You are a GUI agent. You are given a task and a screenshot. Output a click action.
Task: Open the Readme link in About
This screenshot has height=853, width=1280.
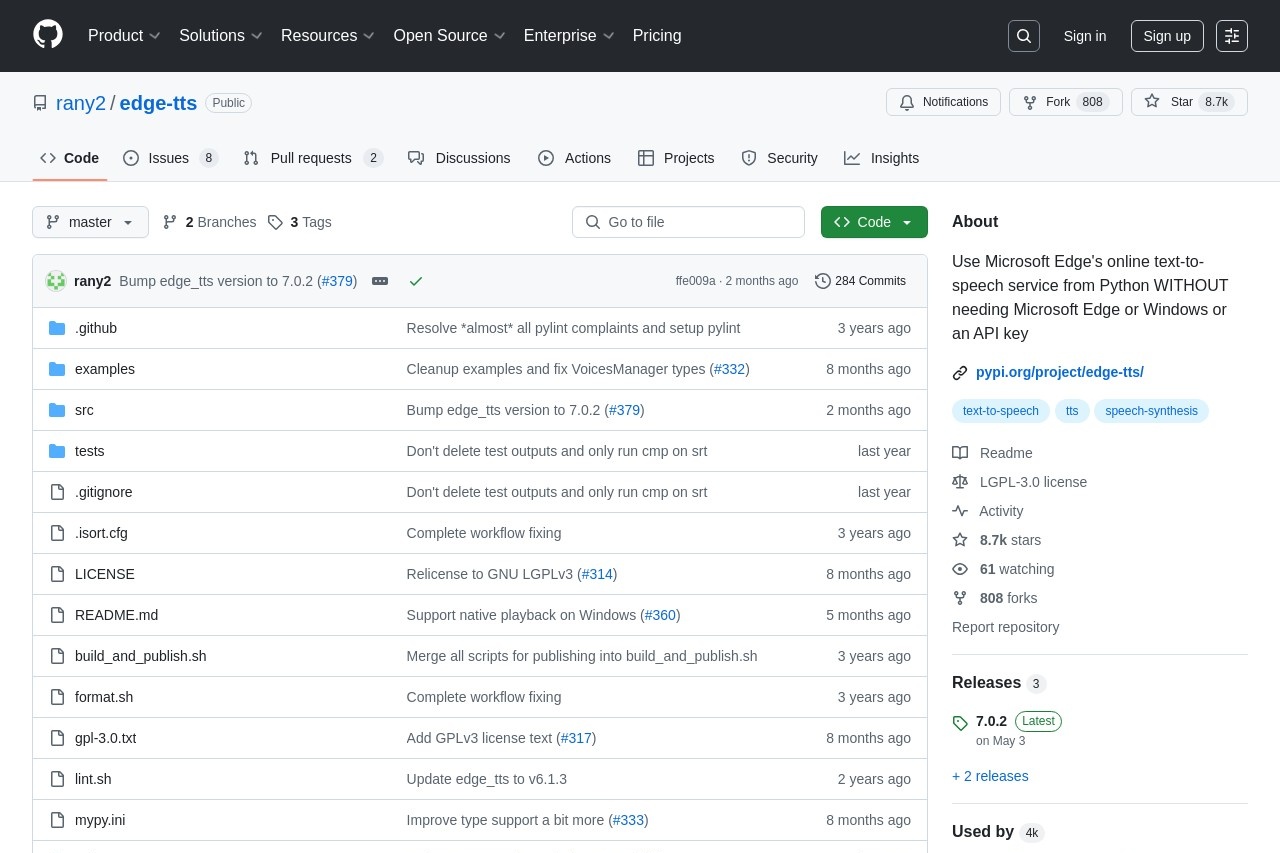coord(993,453)
